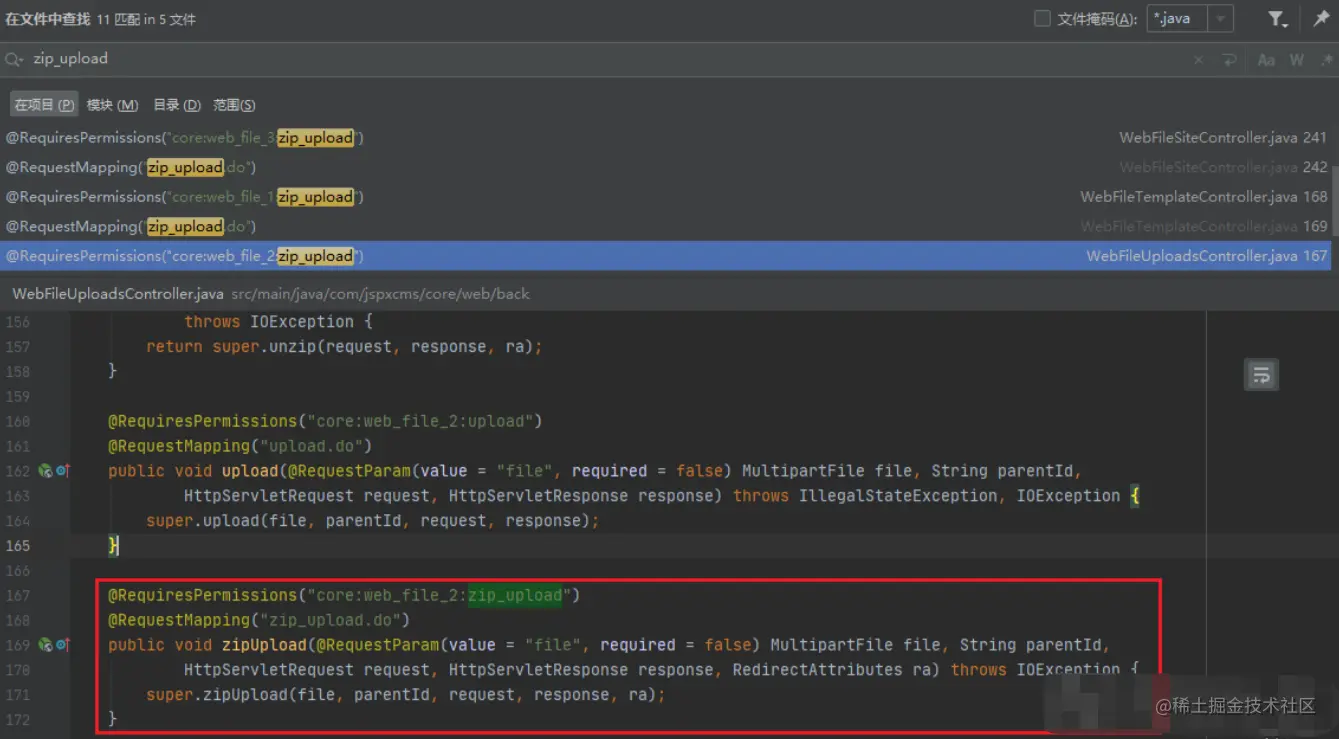
Task: Select the In Project scope tab
Action: pos(44,105)
